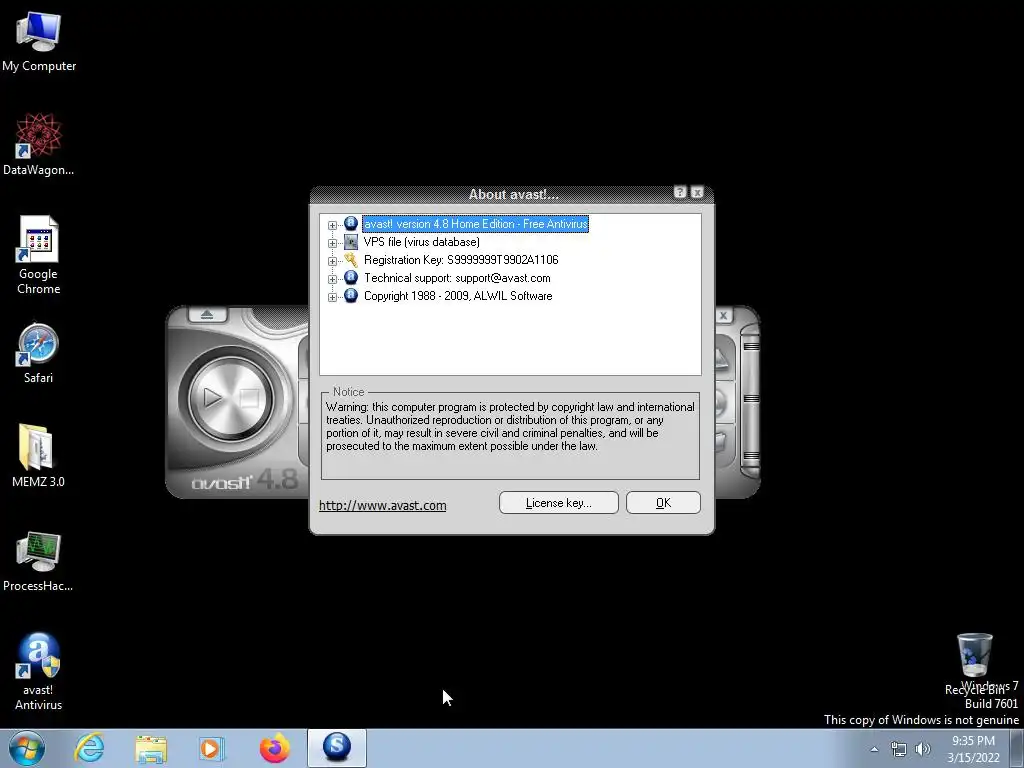Image resolution: width=1024 pixels, height=768 pixels.
Task: Launch Internet Explorer from taskbar
Action: [x=89, y=748]
